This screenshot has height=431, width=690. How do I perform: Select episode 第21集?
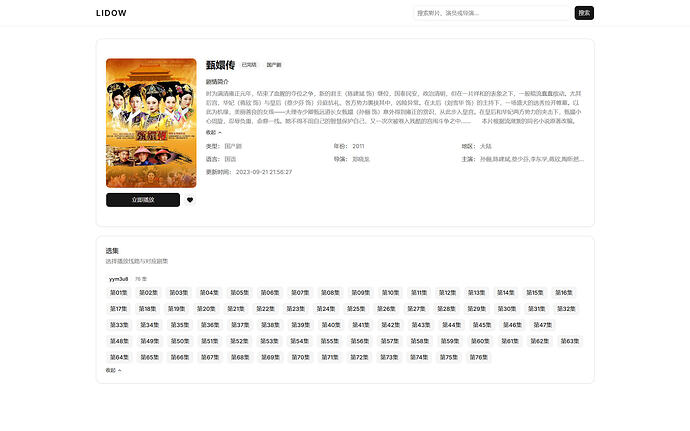point(235,309)
